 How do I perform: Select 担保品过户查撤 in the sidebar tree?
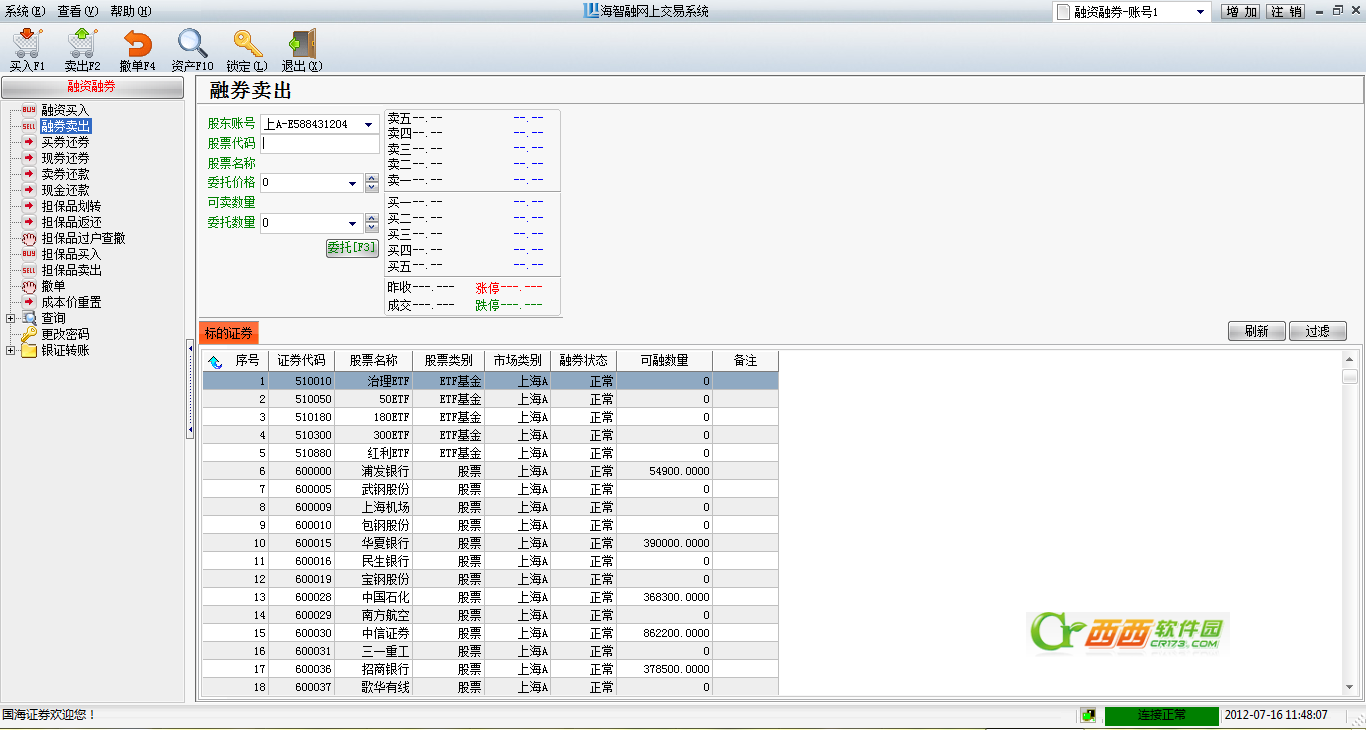pyautogui.click(x=83, y=238)
